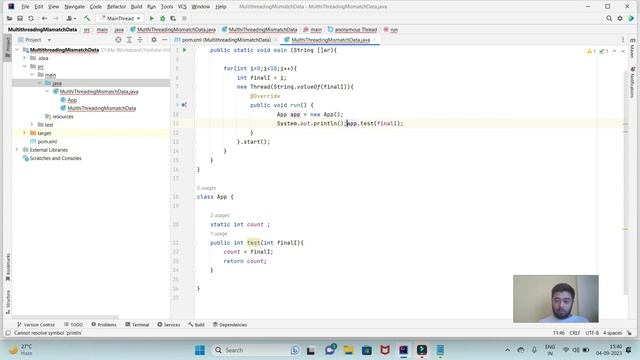Open the VCS menu

click(x=182, y=7)
